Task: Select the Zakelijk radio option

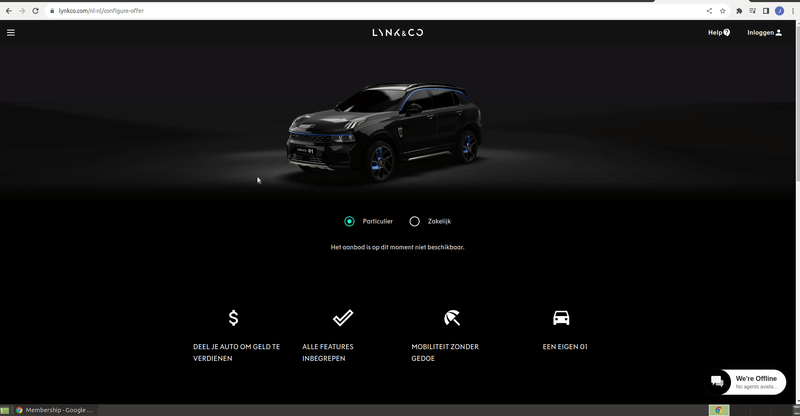Action: [x=415, y=222]
